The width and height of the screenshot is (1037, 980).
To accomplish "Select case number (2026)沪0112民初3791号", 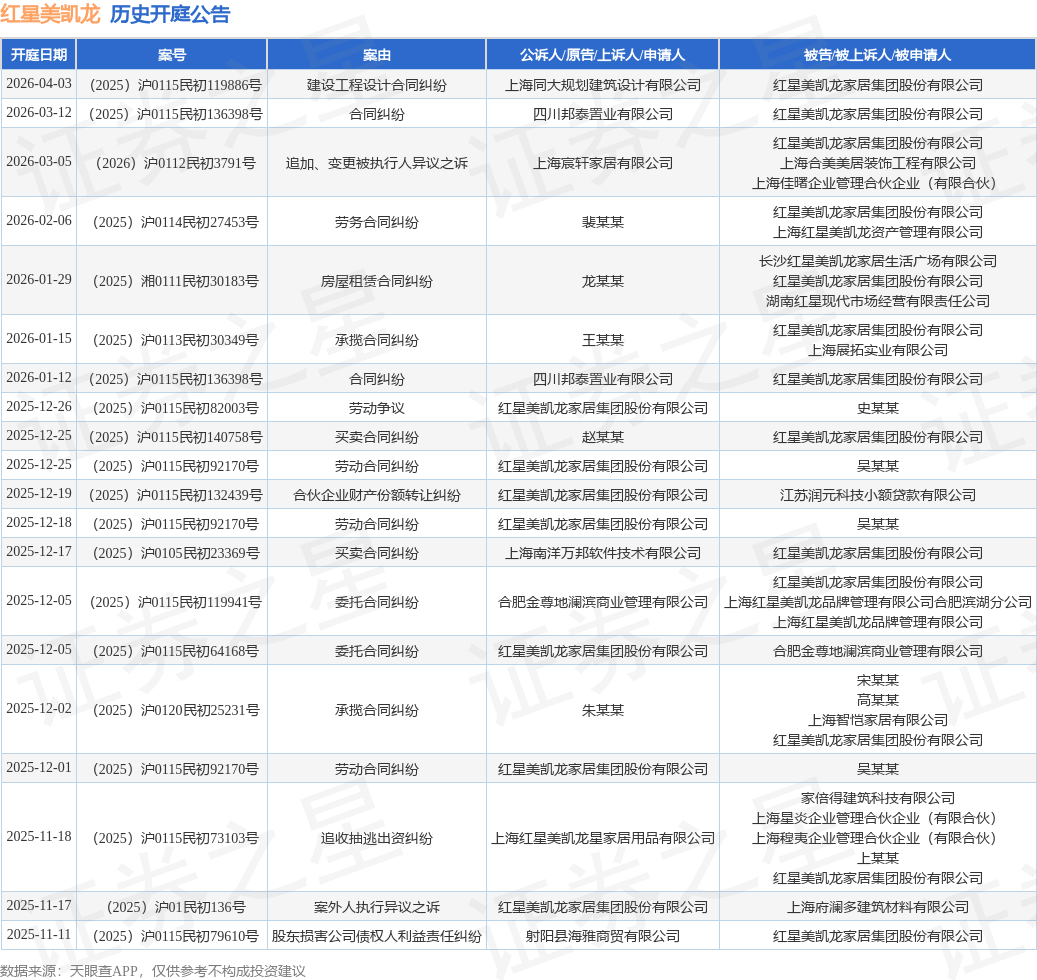I will coord(175,163).
